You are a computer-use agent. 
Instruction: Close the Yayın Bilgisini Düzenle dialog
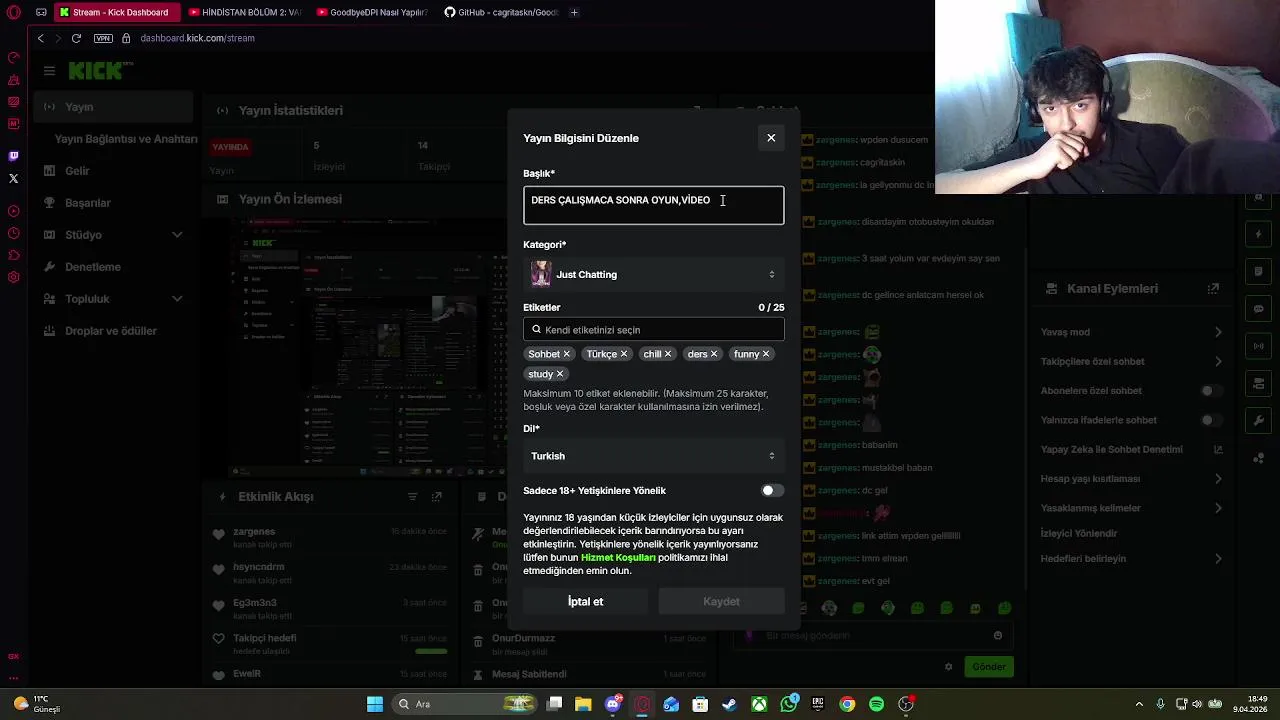(x=771, y=138)
